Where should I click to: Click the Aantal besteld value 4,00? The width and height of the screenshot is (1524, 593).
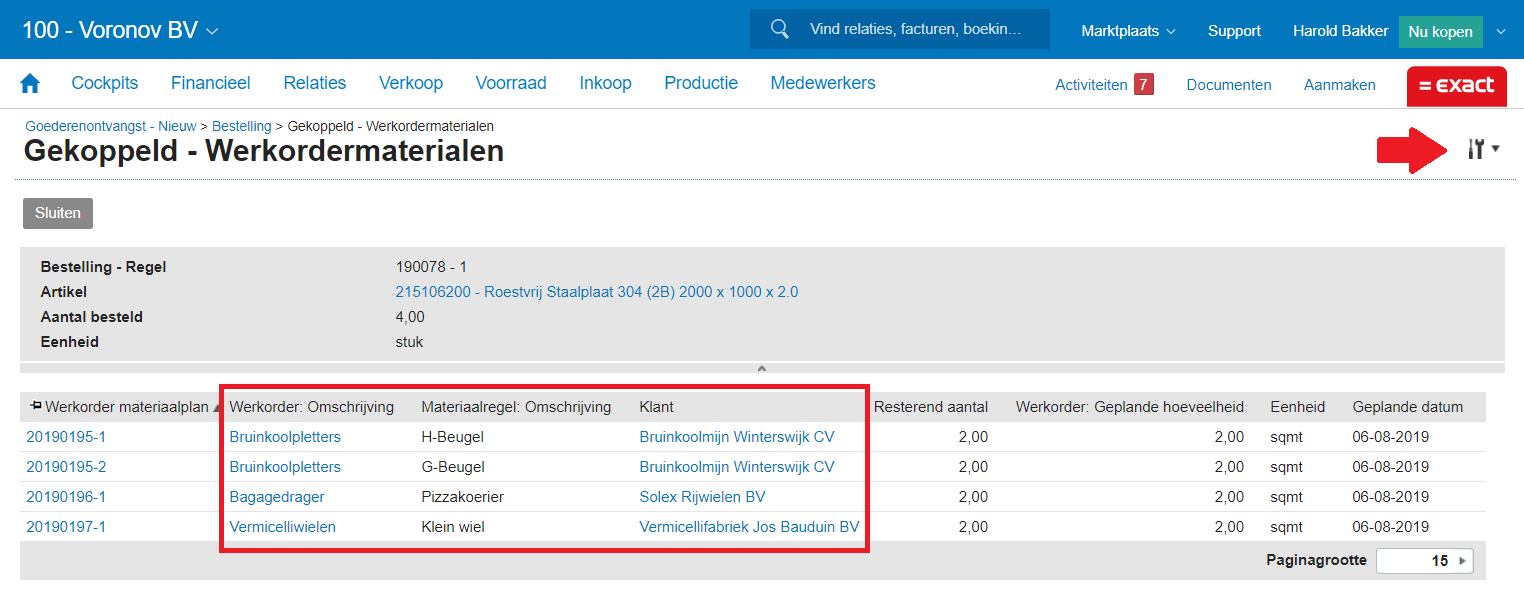coord(410,317)
